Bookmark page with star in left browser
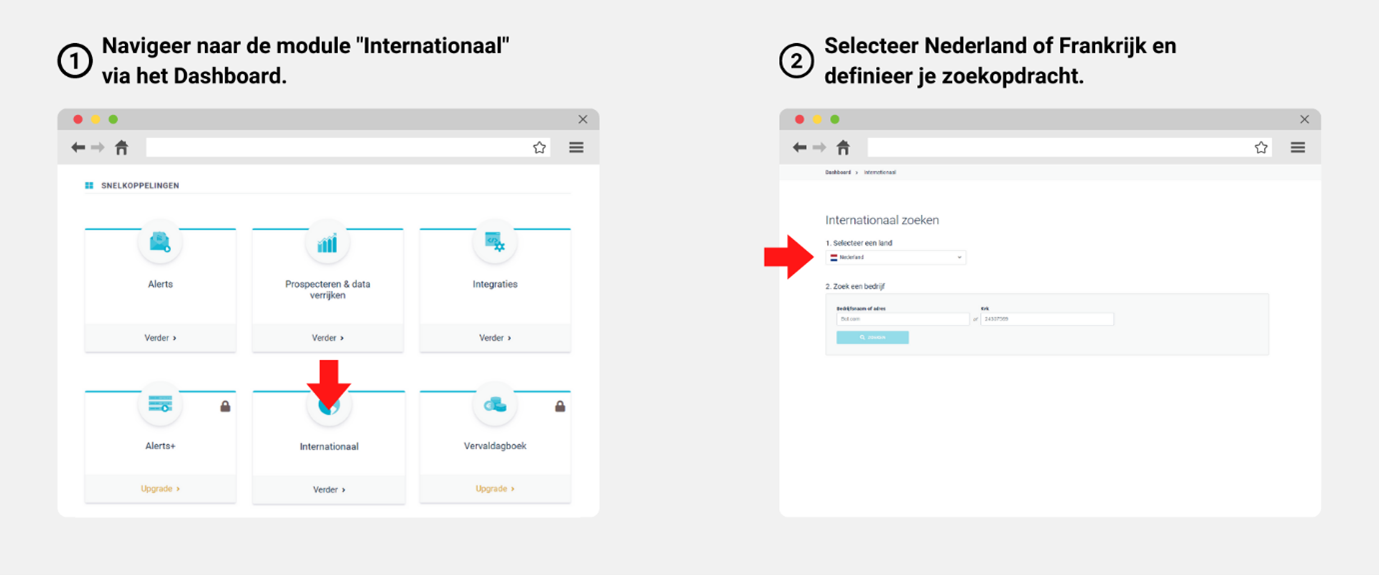The width and height of the screenshot is (1379, 575). pyautogui.click(x=539, y=148)
